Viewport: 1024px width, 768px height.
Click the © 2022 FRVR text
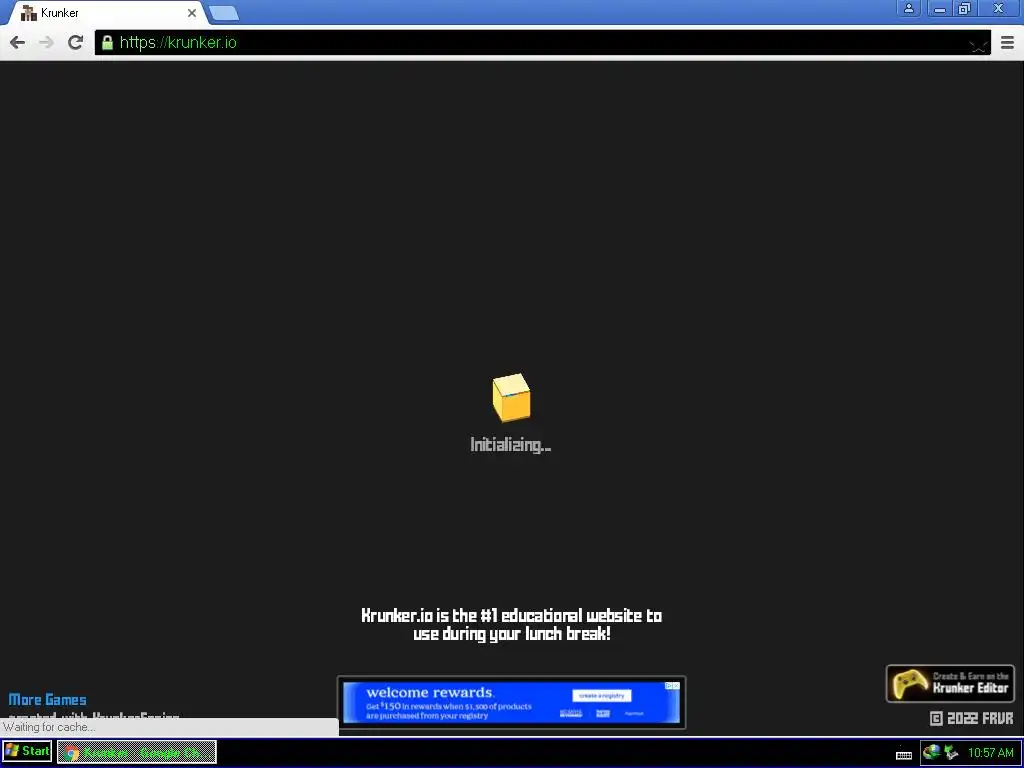click(x=971, y=718)
